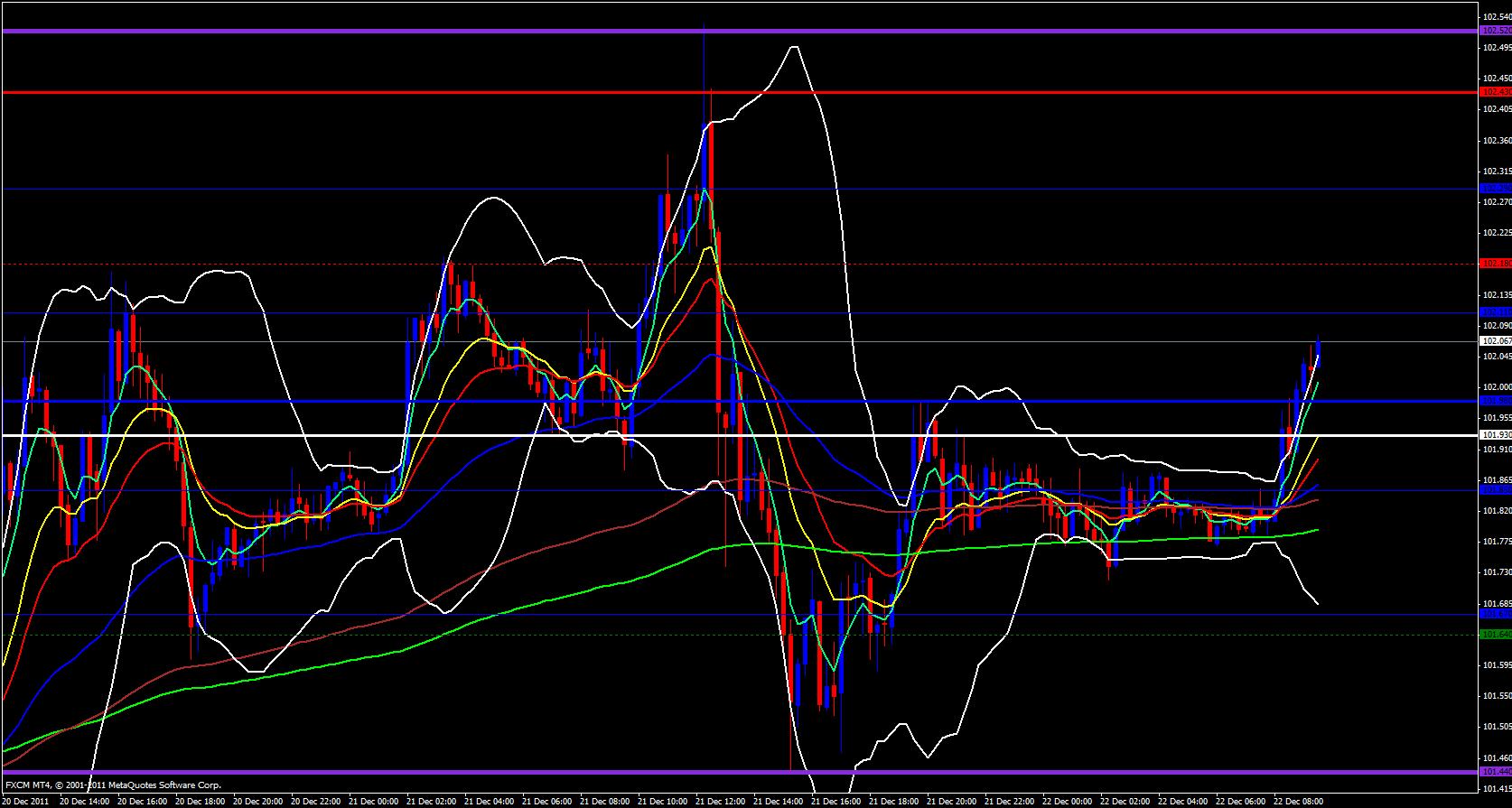The width and height of the screenshot is (1512, 808).
Task: Select the thick white horizontal line on chart
Action: point(739,435)
